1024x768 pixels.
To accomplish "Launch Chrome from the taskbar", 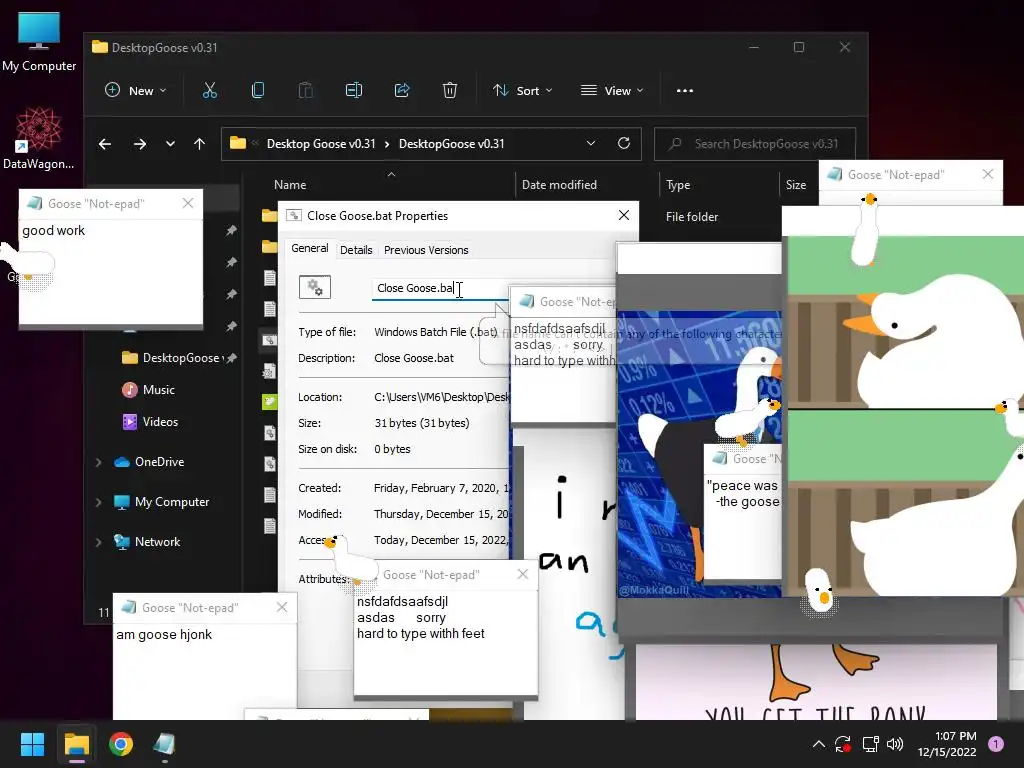I will pos(121,744).
